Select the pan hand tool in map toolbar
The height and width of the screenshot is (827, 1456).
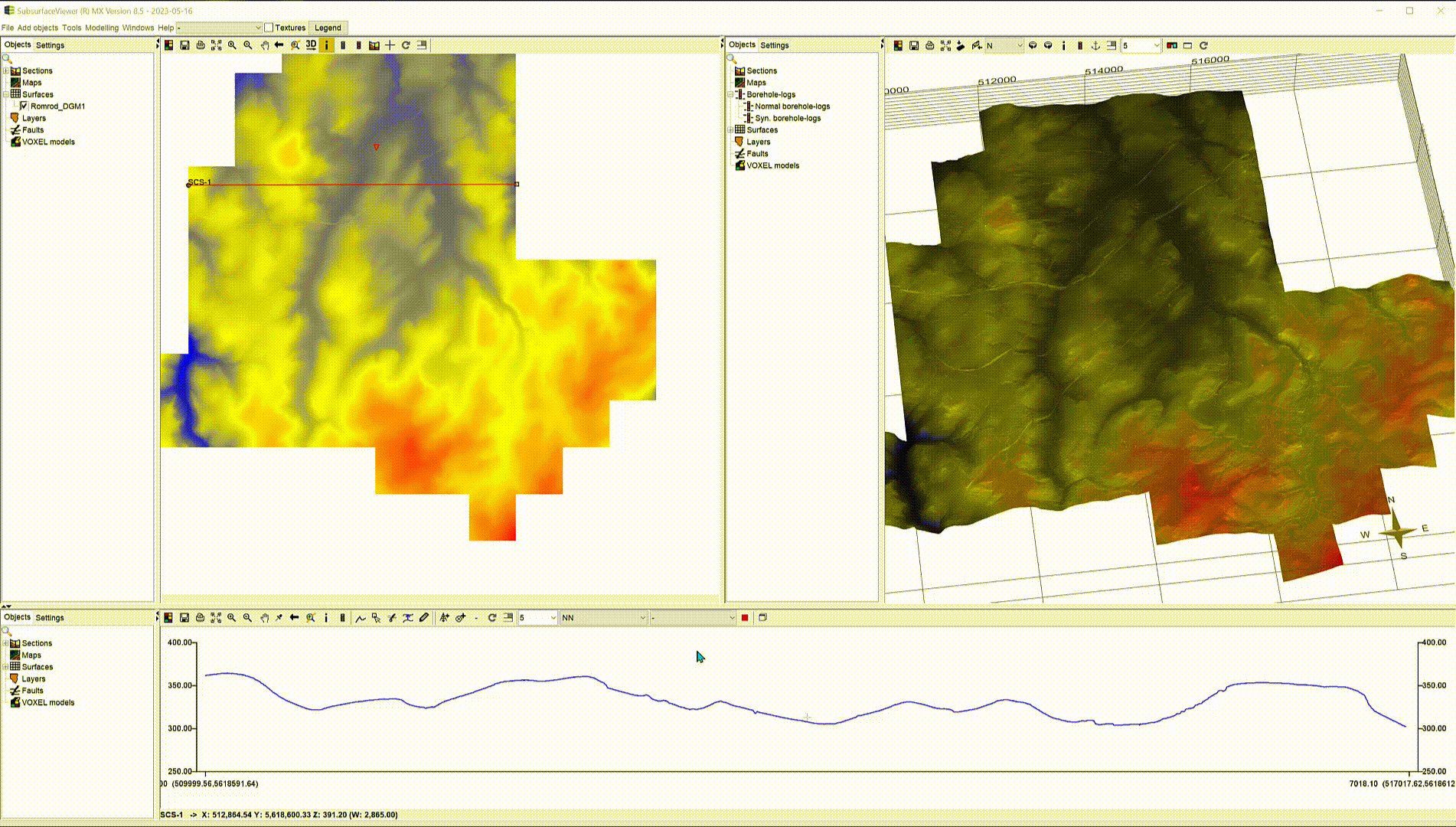coord(265,45)
